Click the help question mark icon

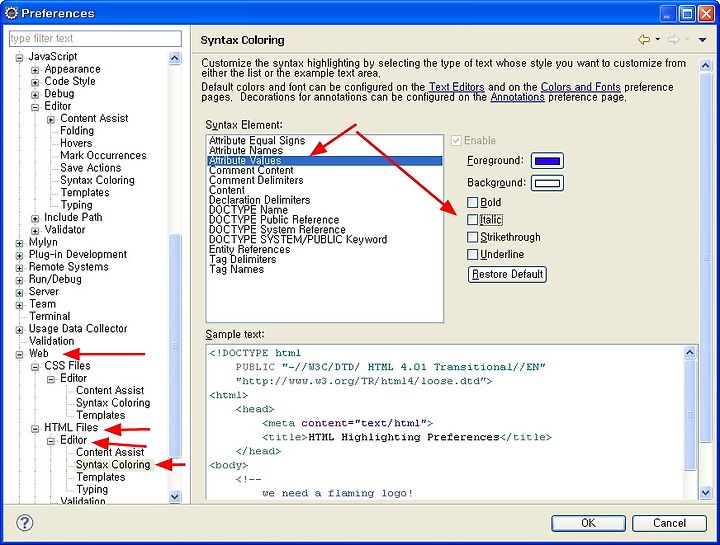[24, 523]
